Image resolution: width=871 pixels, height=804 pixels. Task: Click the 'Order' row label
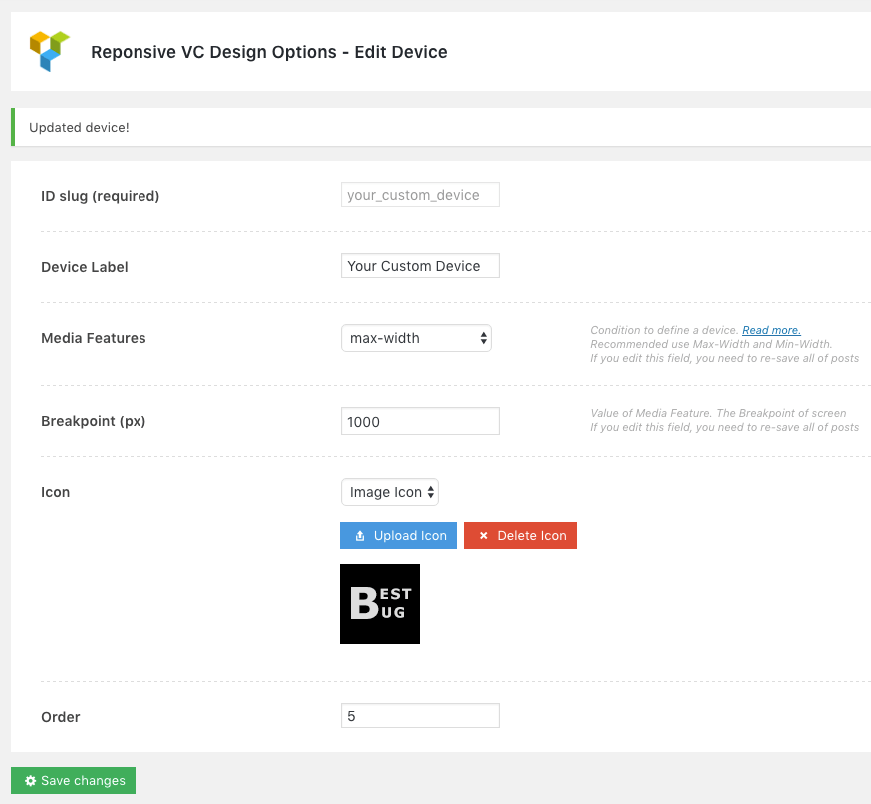pos(61,717)
